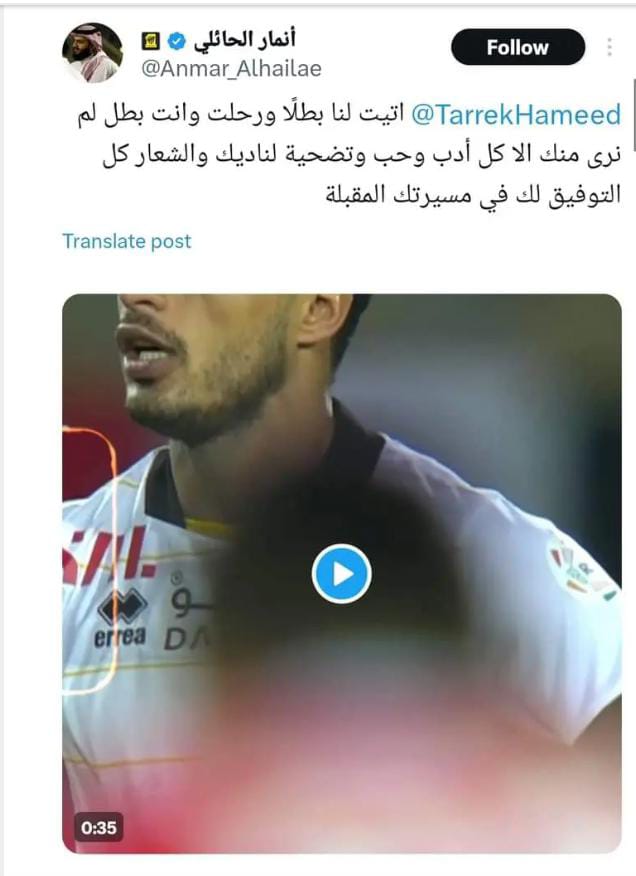Open the video thumbnail at the player's face
This screenshot has height=876, width=636.
coord(218,363)
